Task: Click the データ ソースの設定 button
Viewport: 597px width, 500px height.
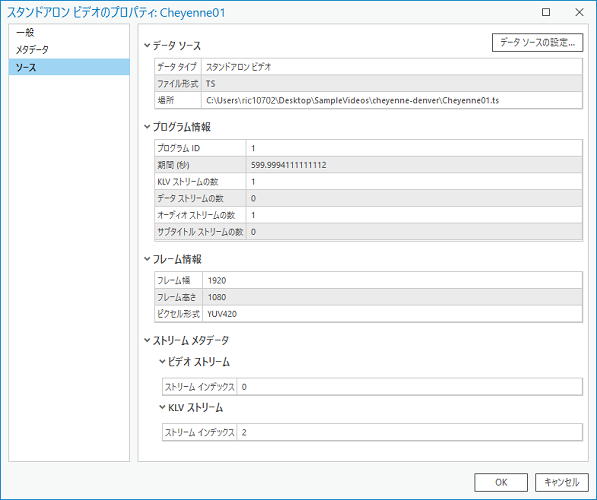Action: pos(537,43)
